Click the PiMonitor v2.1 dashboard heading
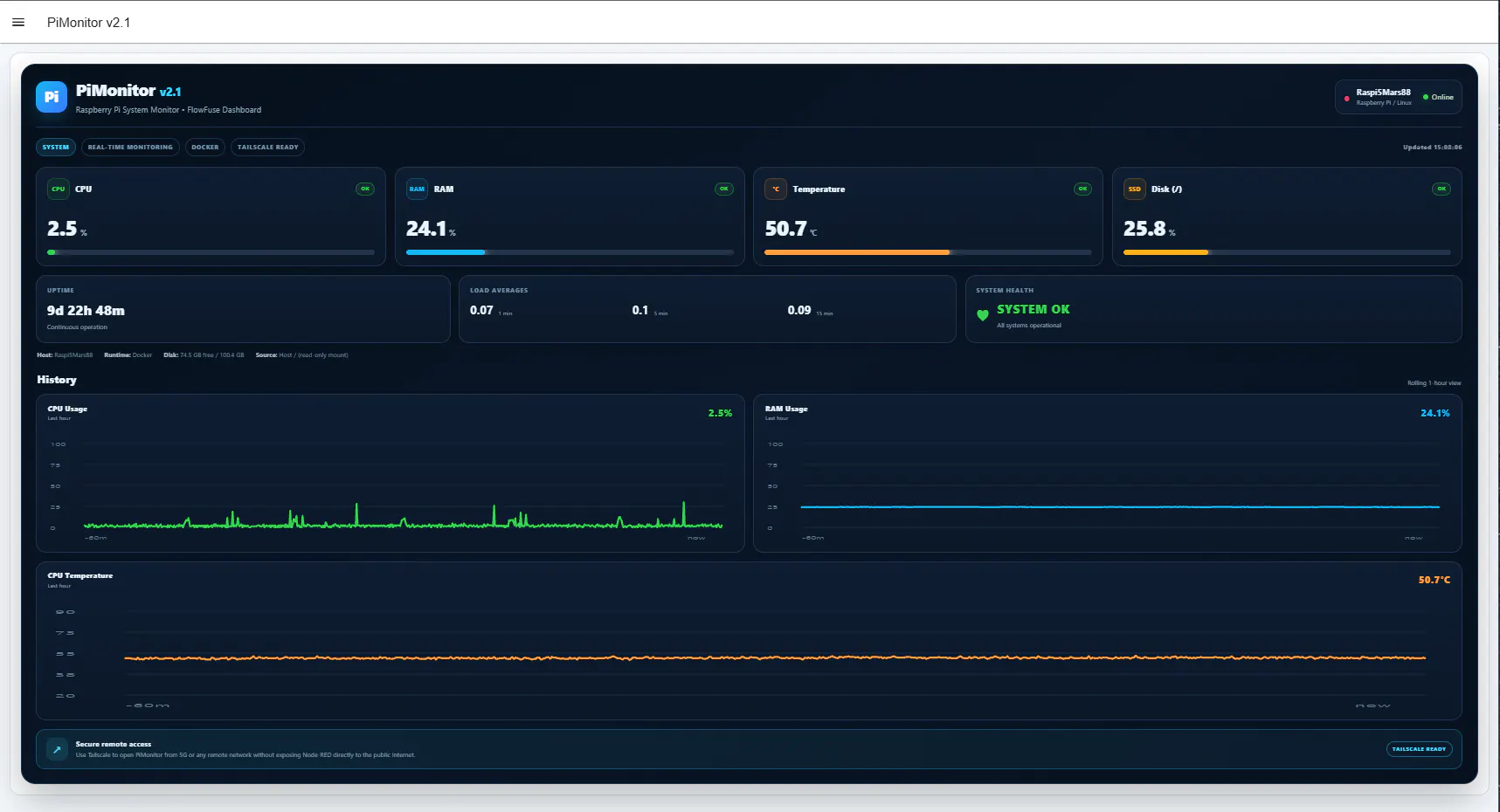Viewport: 1500px width, 812px height. (x=128, y=91)
